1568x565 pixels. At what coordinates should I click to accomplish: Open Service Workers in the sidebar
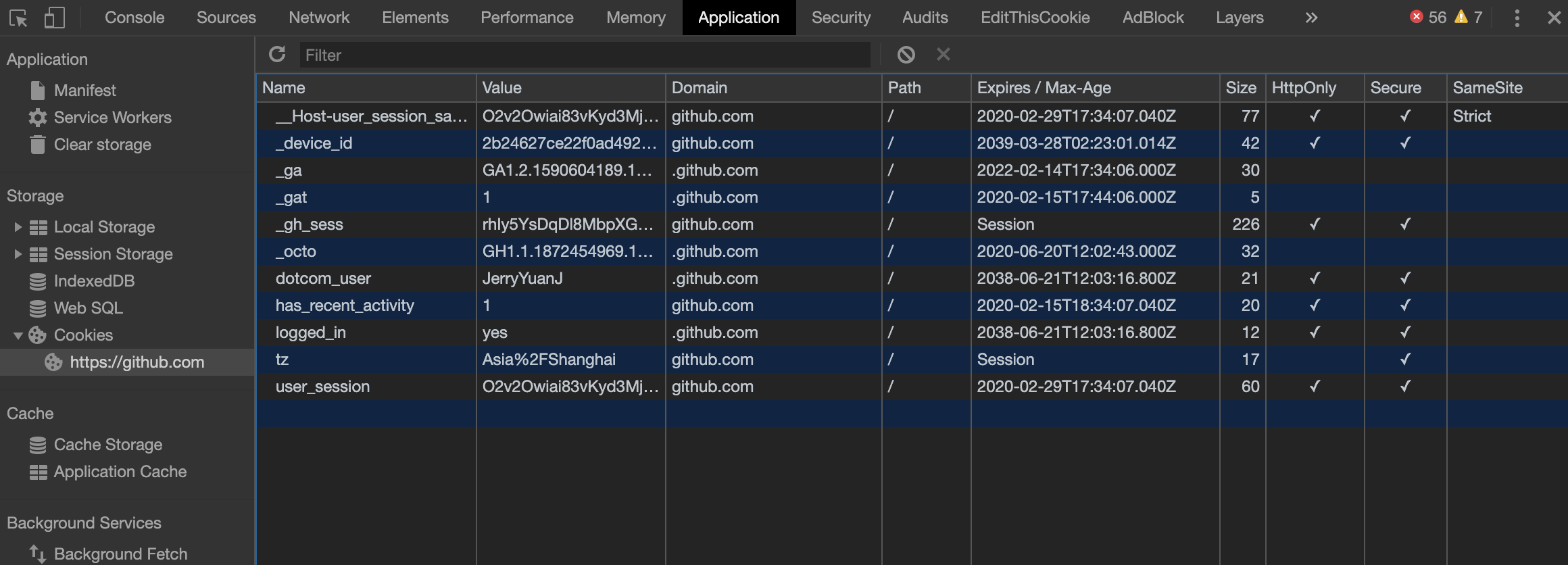tap(112, 117)
